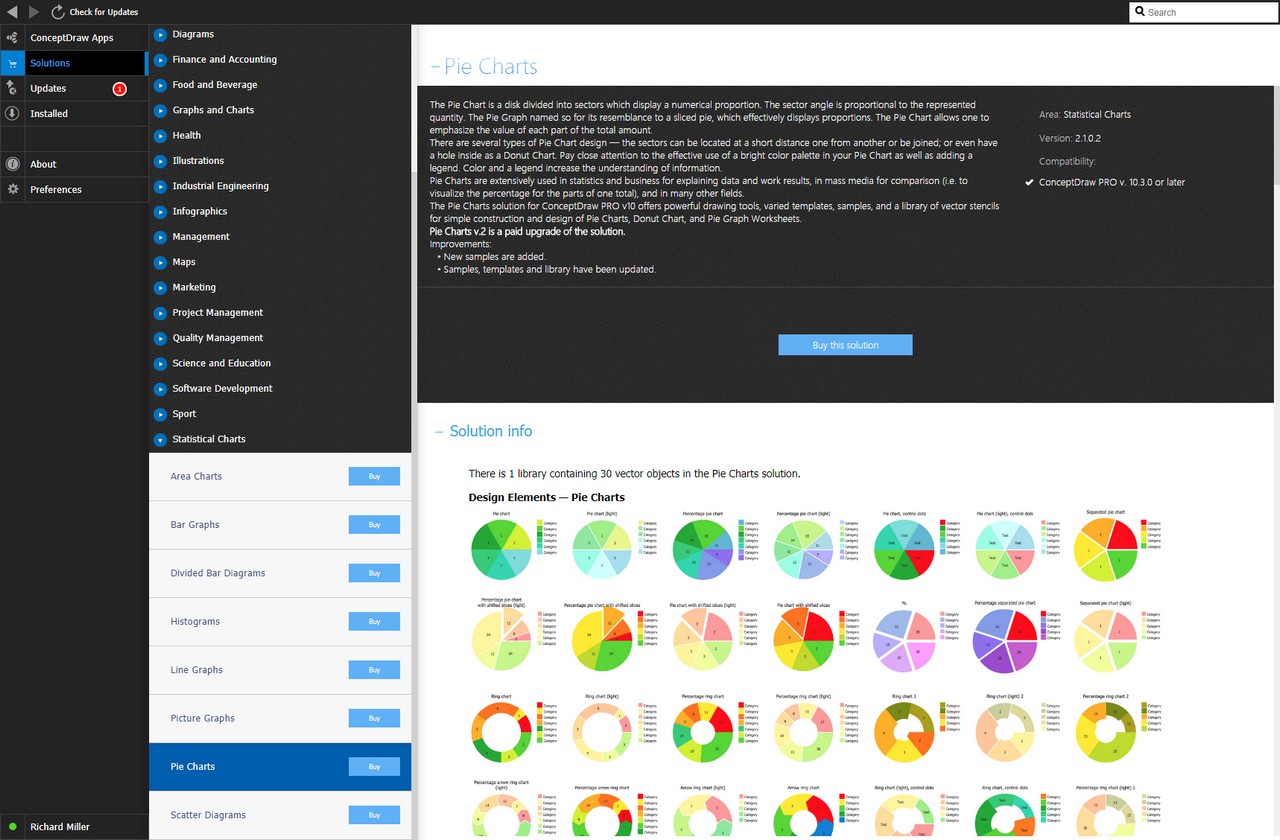Click in the Search field

(1204, 12)
